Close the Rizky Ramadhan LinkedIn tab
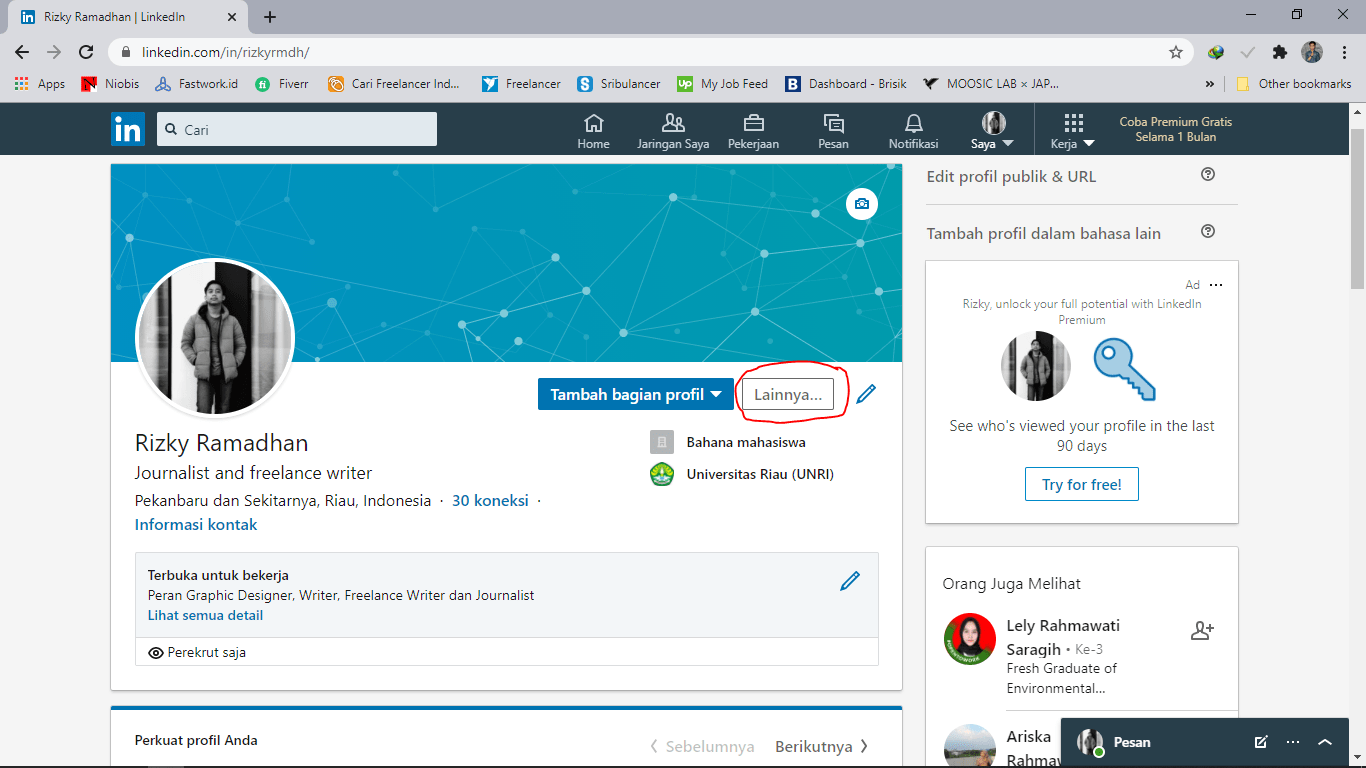The height and width of the screenshot is (768, 1366). point(231,17)
